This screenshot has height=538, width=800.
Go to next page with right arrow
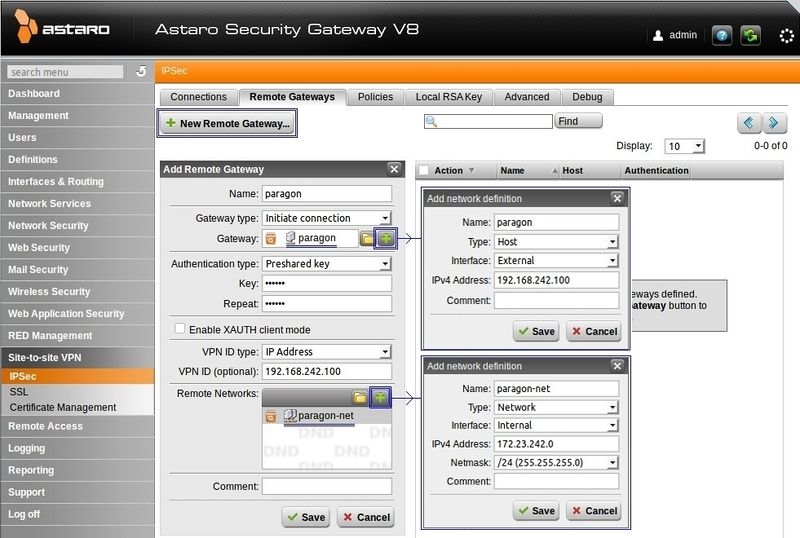pyautogui.click(x=775, y=122)
